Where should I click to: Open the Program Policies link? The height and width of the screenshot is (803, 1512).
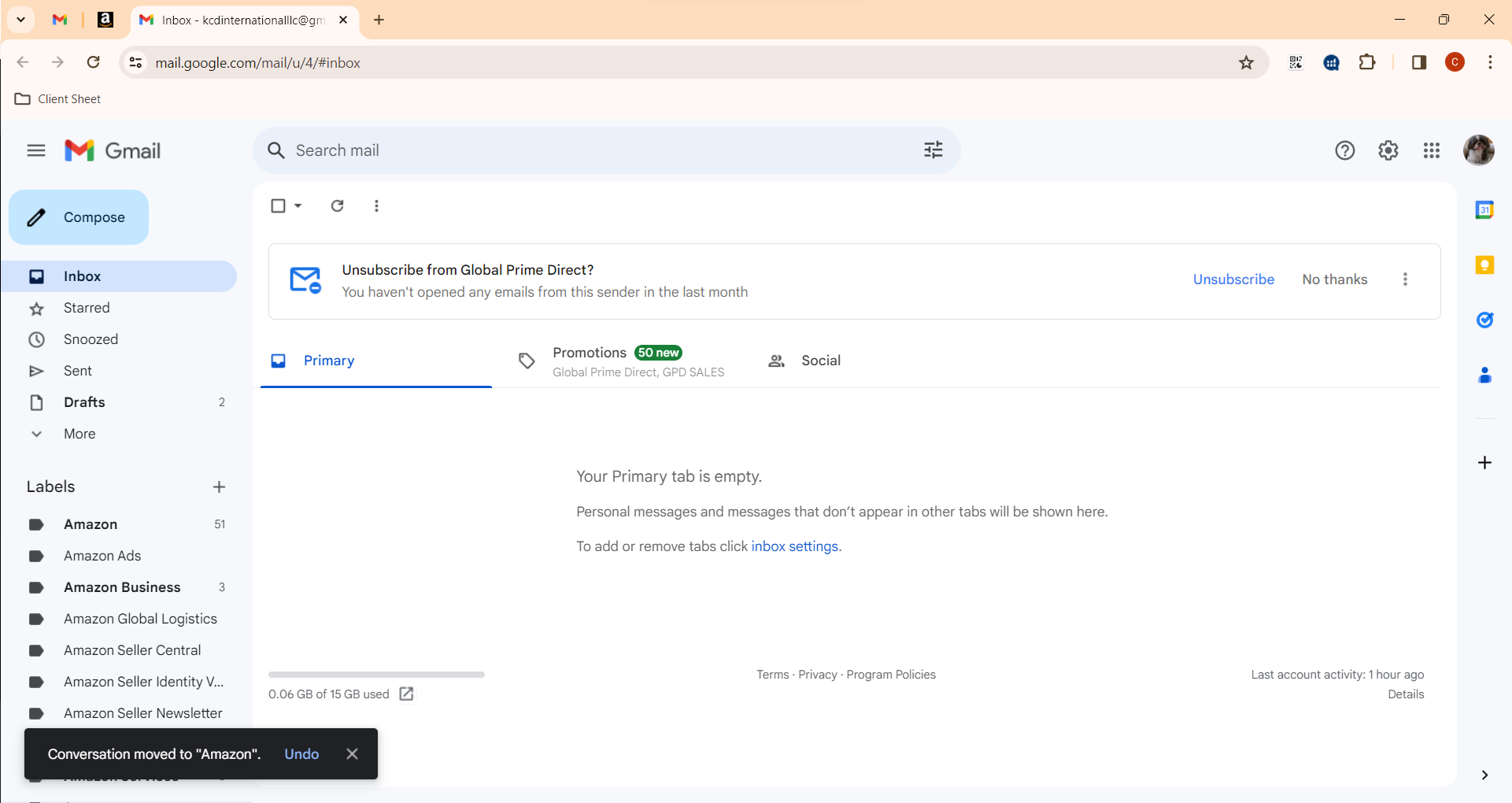891,675
